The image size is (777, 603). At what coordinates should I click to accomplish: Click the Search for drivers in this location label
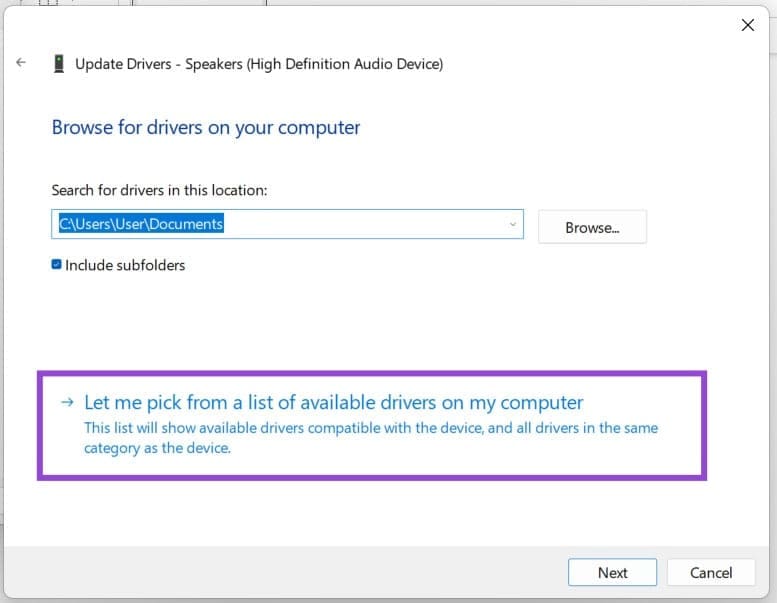pyautogui.click(x=159, y=189)
